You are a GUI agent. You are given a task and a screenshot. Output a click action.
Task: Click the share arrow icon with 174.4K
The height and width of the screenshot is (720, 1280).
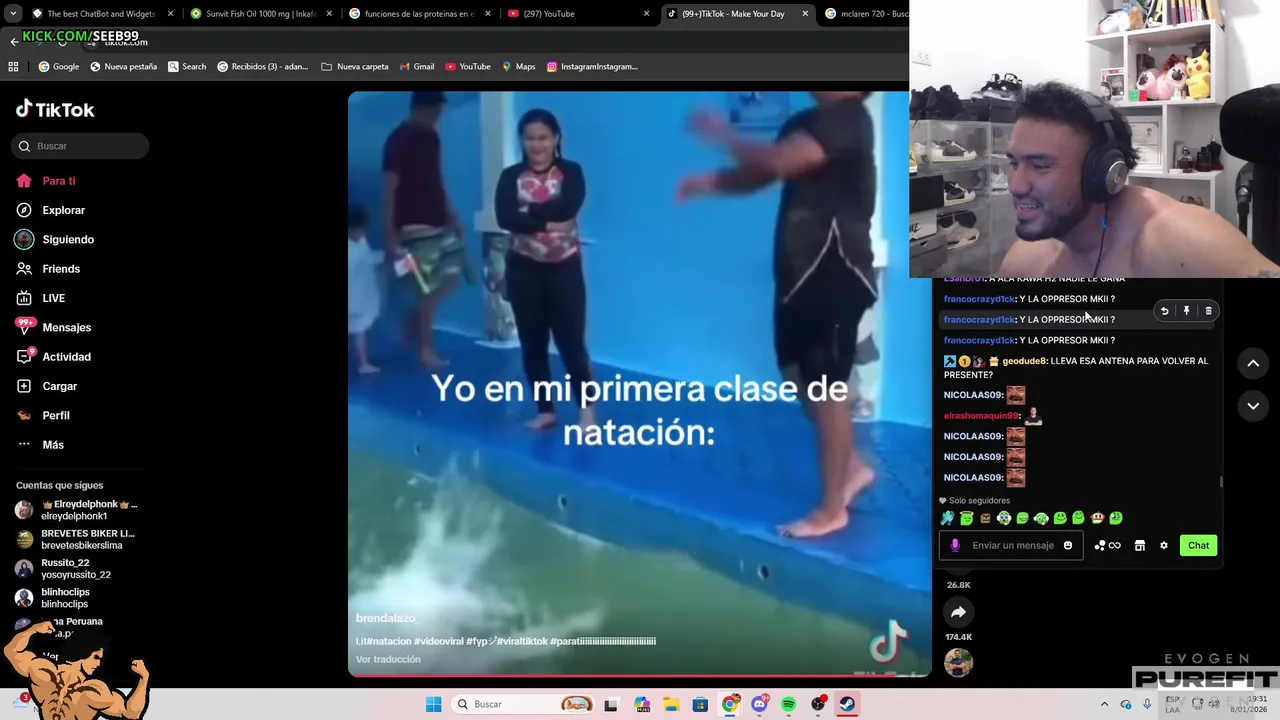click(x=958, y=612)
